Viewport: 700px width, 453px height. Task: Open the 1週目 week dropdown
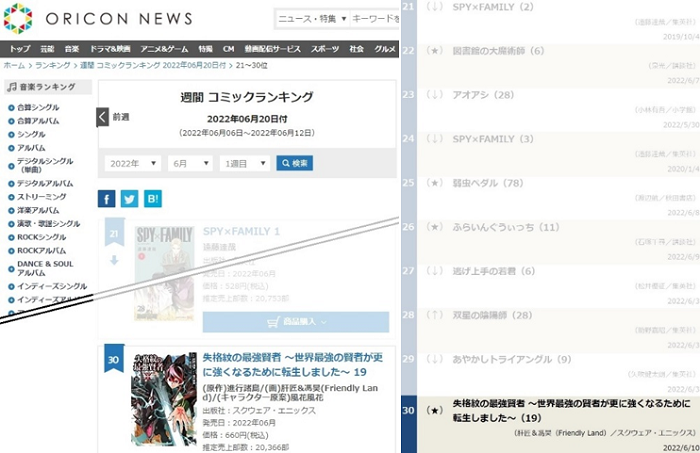tap(245, 163)
